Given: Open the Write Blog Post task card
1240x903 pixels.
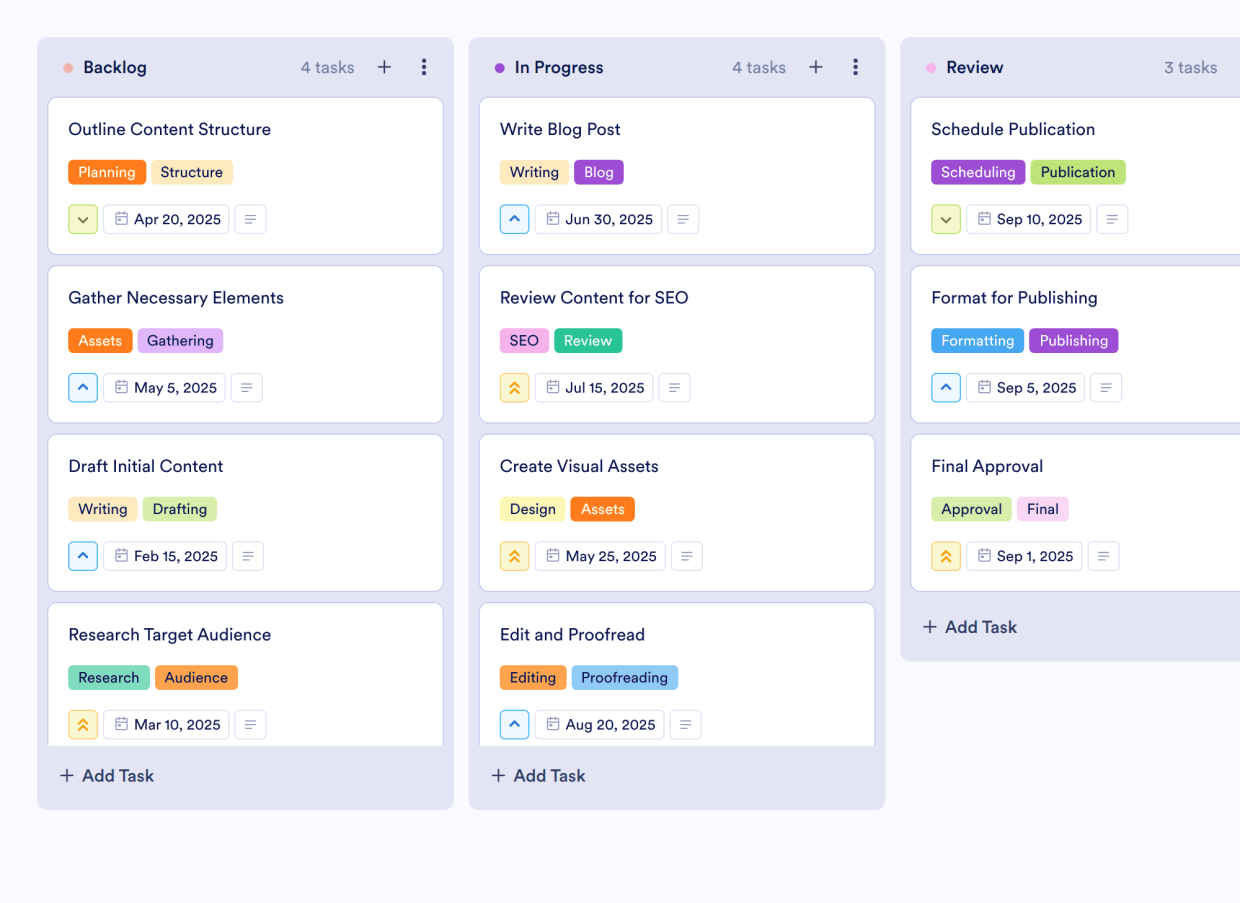Looking at the screenshot, I should pyautogui.click(x=560, y=129).
